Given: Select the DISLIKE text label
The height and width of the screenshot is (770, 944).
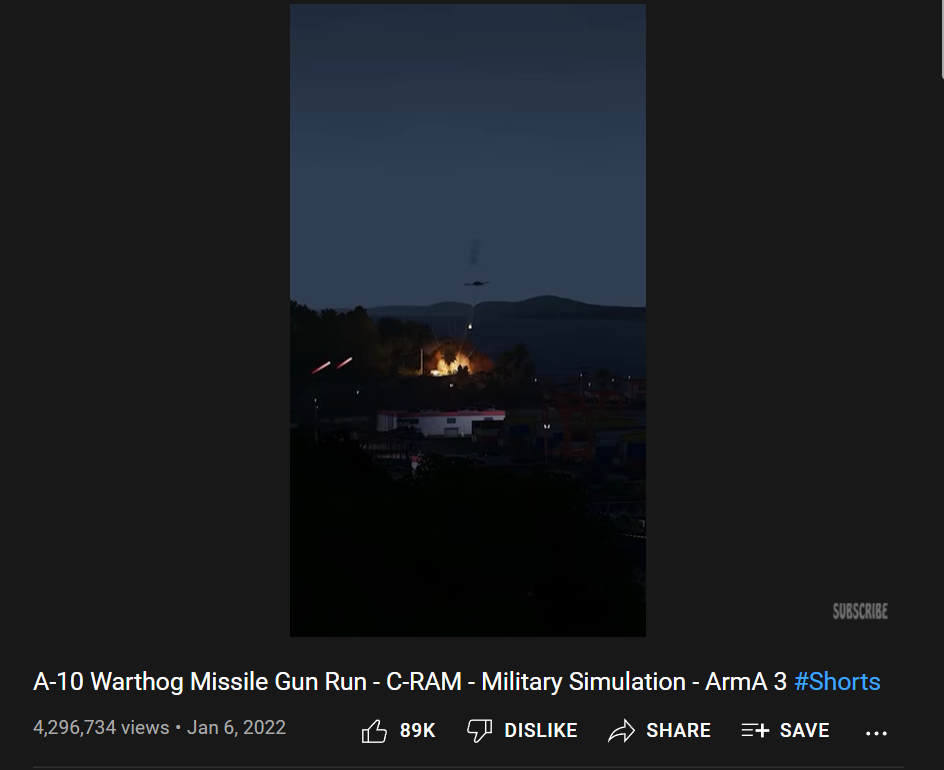Looking at the screenshot, I should [541, 730].
